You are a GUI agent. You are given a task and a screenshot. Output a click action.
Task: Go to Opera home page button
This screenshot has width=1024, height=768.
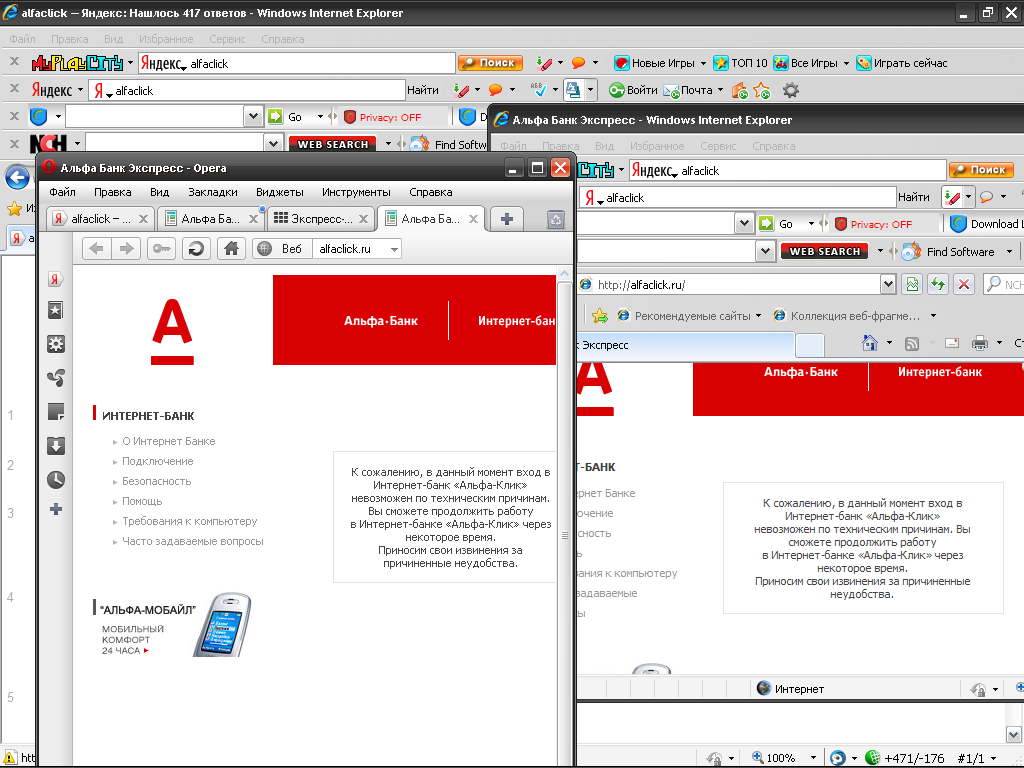[x=231, y=249]
